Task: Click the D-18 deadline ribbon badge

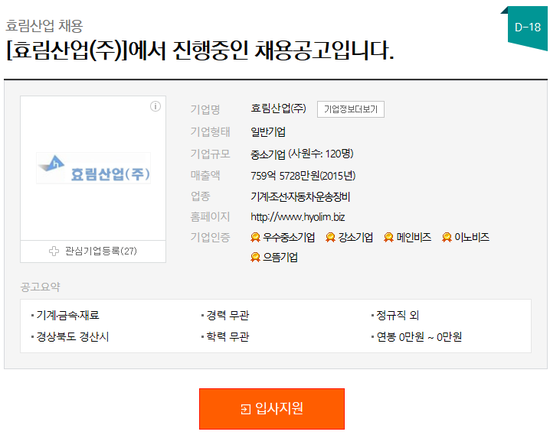Action: point(527,28)
